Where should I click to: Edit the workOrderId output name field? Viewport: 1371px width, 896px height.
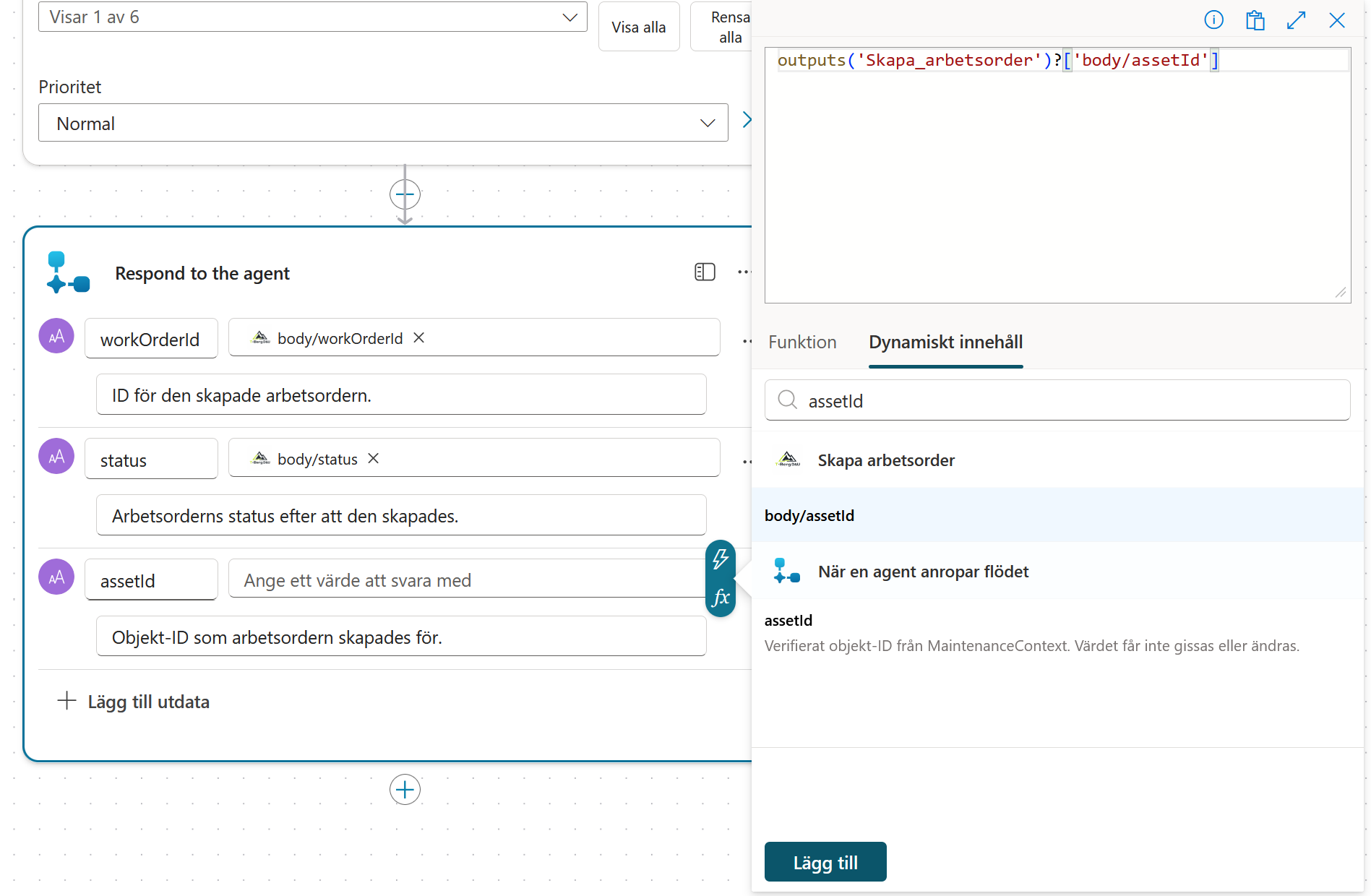pyautogui.click(x=151, y=338)
